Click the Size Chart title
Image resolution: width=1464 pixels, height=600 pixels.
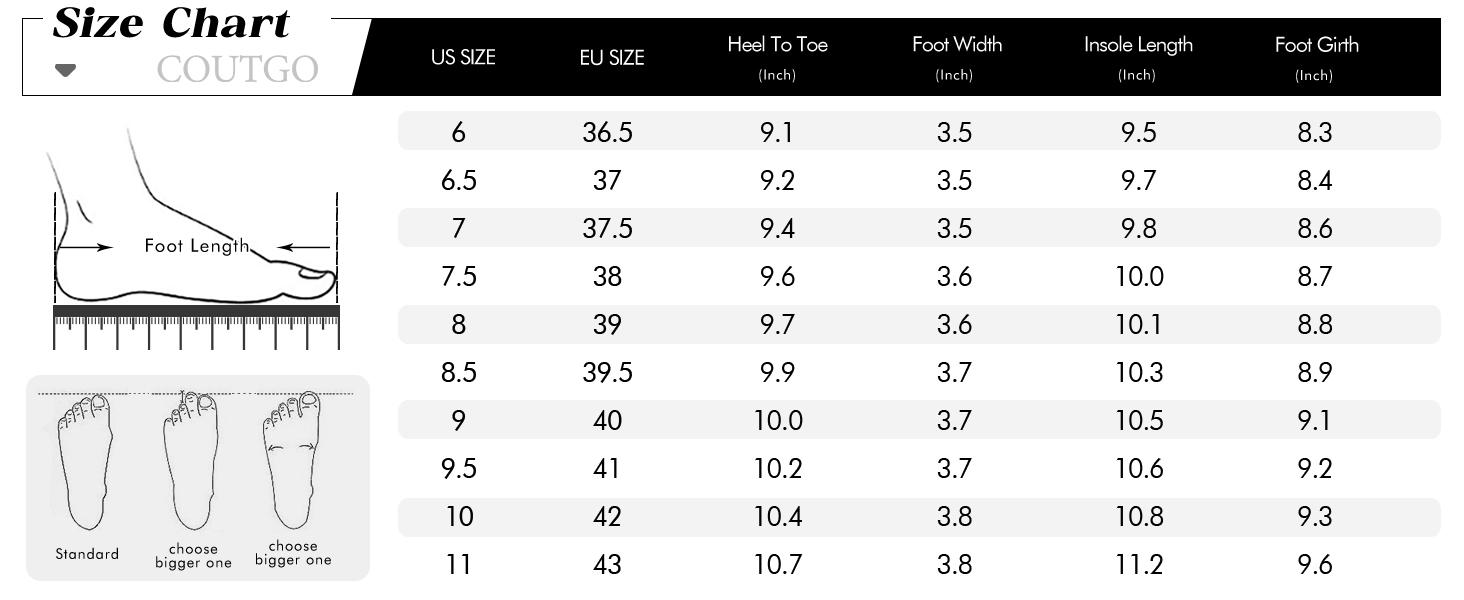[x=171, y=22]
